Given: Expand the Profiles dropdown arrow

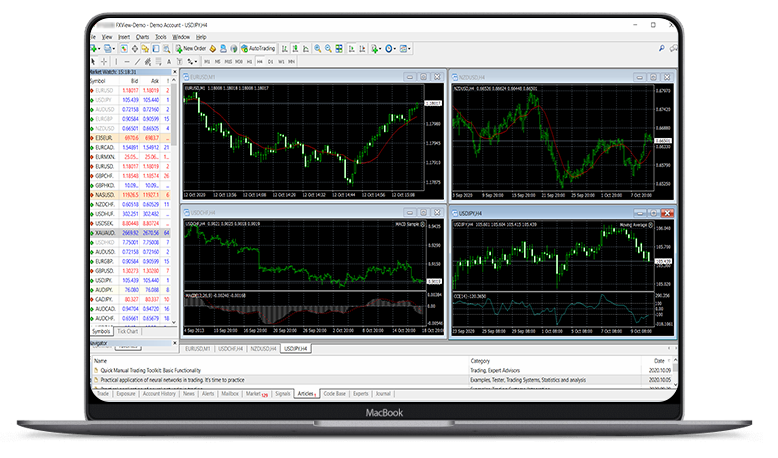Looking at the screenshot, I should 114,49.
